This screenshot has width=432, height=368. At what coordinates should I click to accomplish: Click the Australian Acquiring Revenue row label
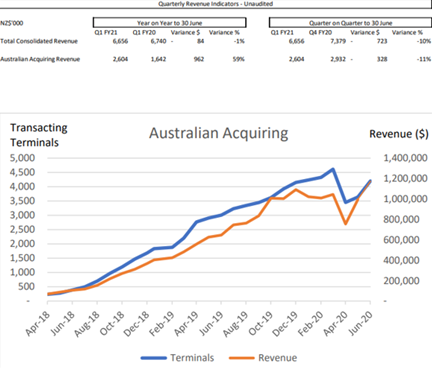[x=40, y=59]
